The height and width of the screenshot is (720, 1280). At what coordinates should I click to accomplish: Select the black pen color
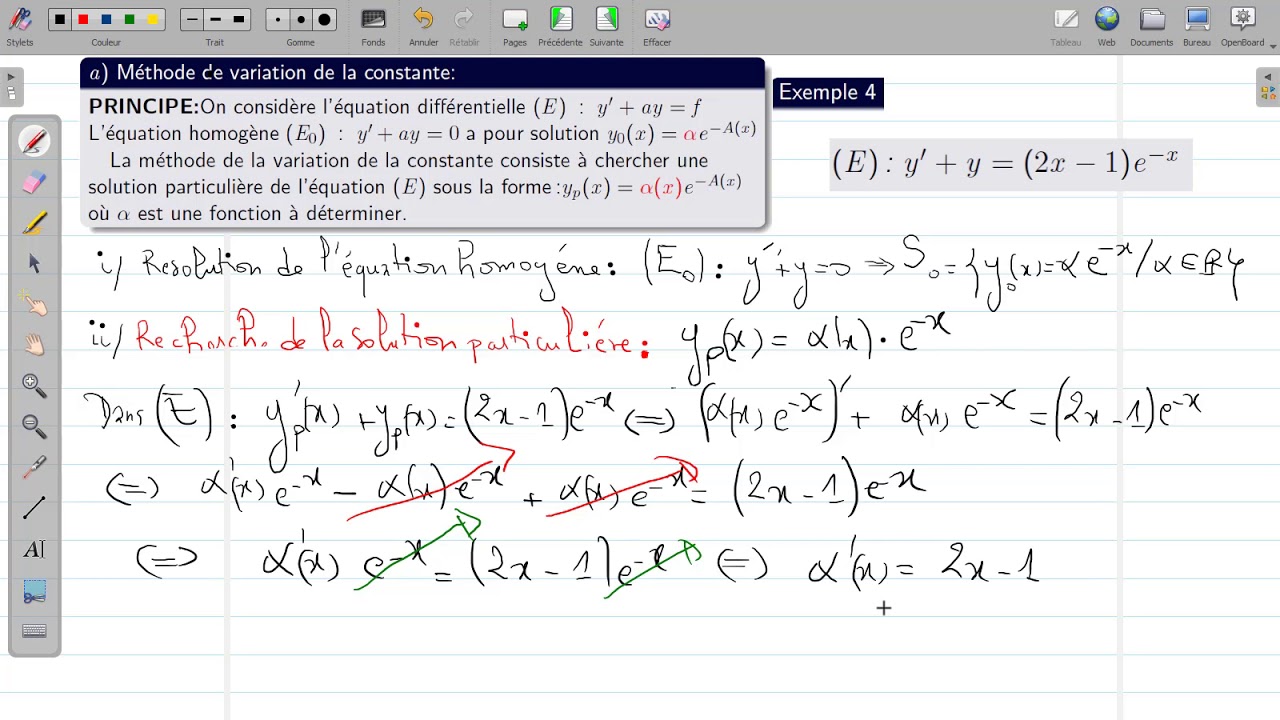click(60, 20)
